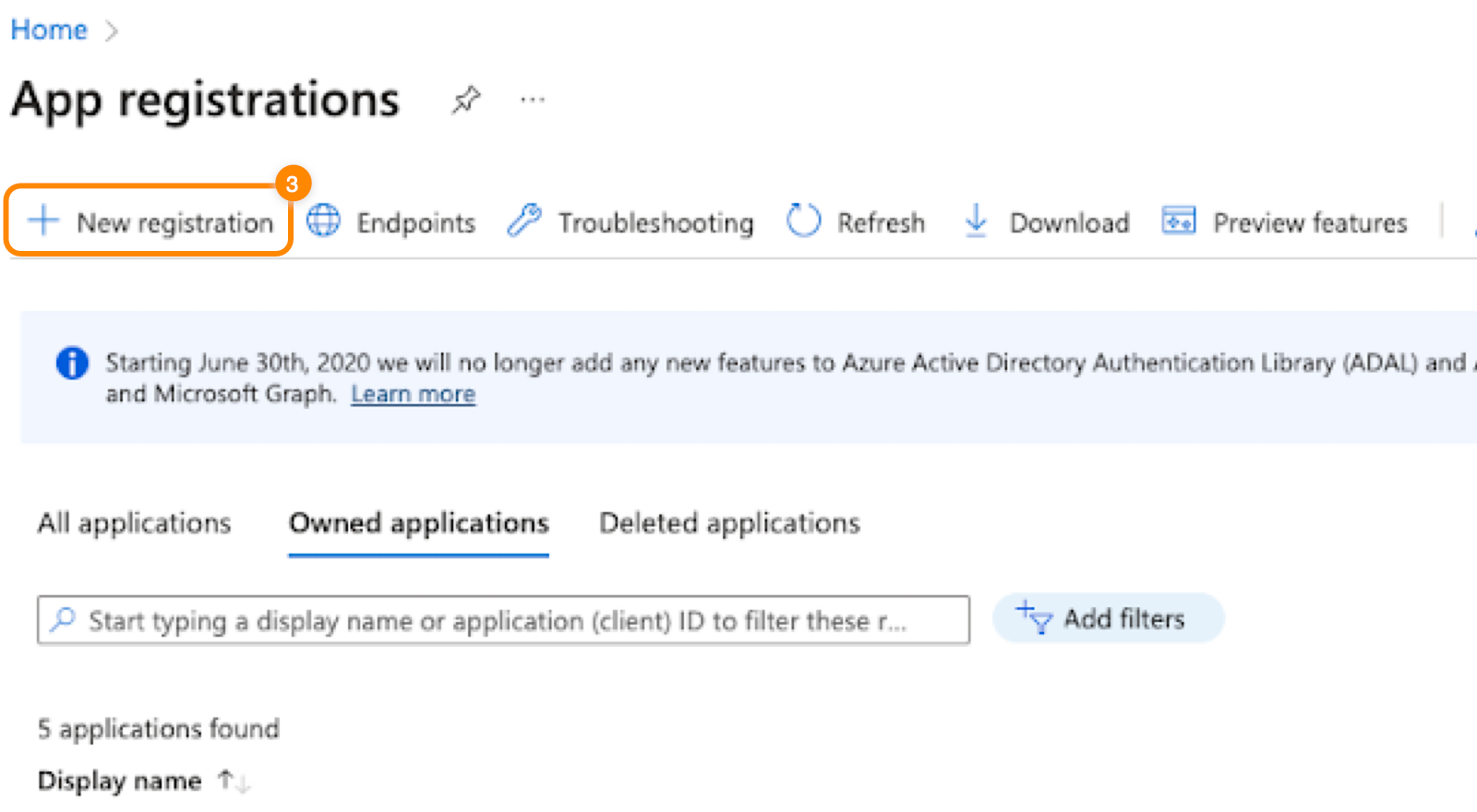Viewport: 1477px width, 812px height.
Task: Open the Learn more link
Action: click(x=414, y=394)
